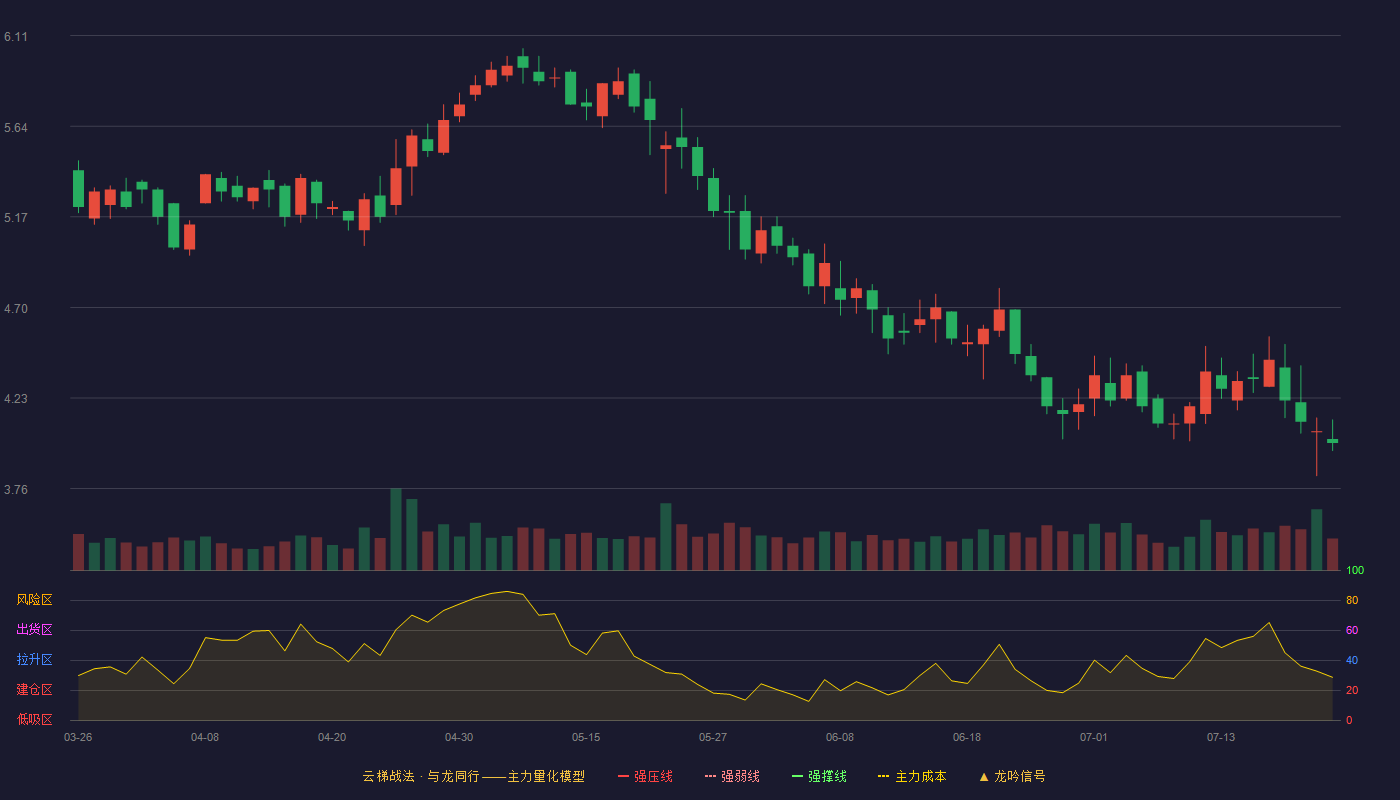Select the 低吸区 zone label

(34, 719)
